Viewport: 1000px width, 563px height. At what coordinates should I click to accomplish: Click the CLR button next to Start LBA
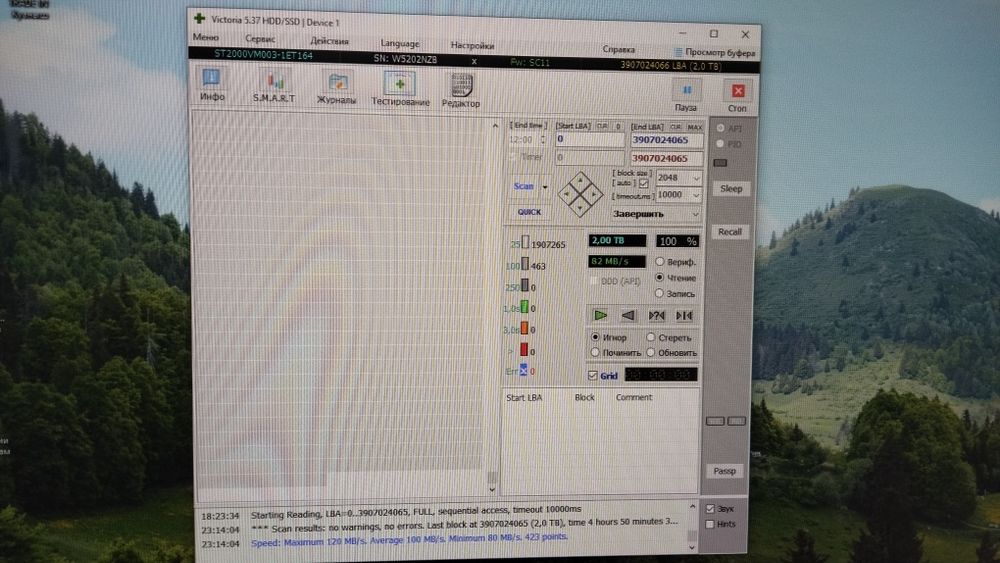click(601, 126)
